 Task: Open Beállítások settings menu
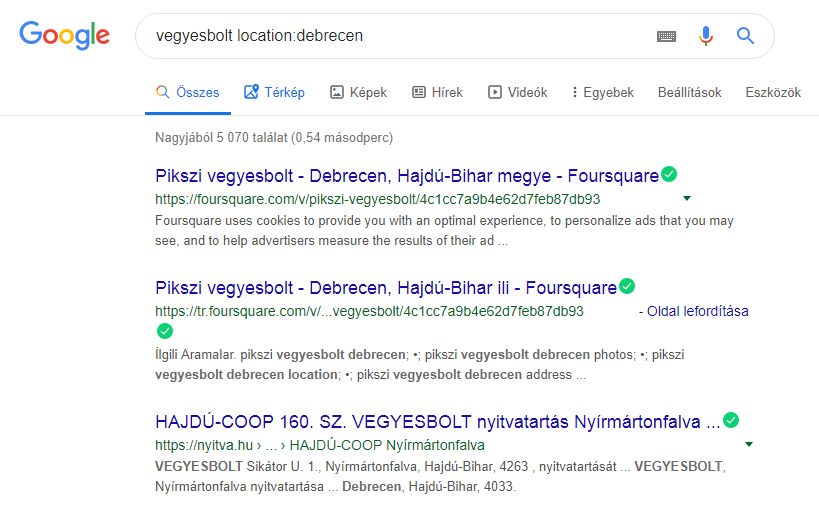689,92
